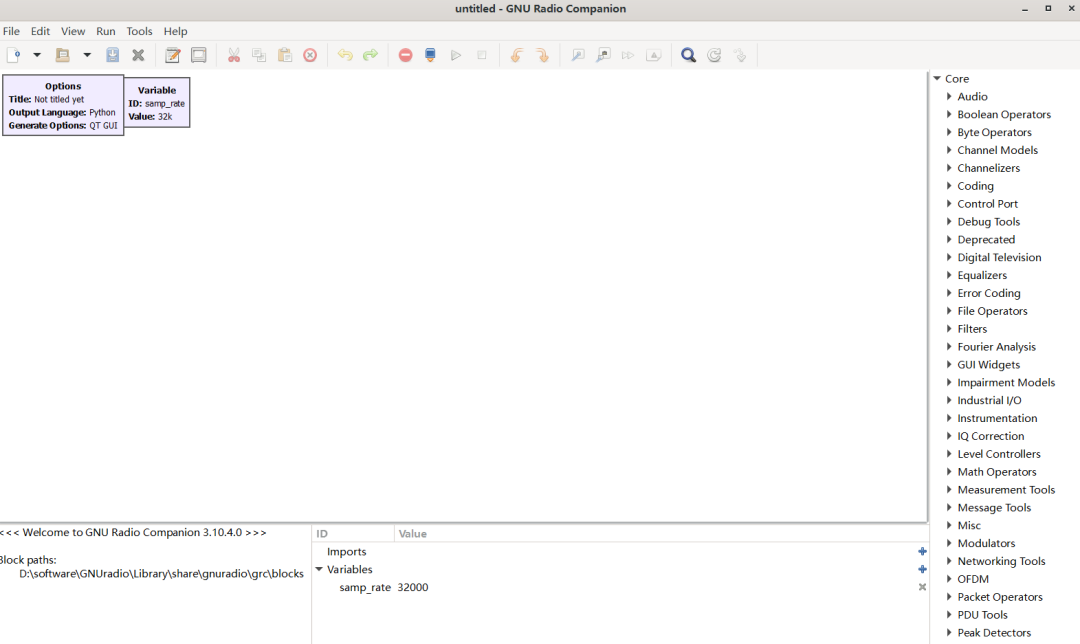Copy the selected block
Screen dimensions: 1080x644
(x=259, y=55)
